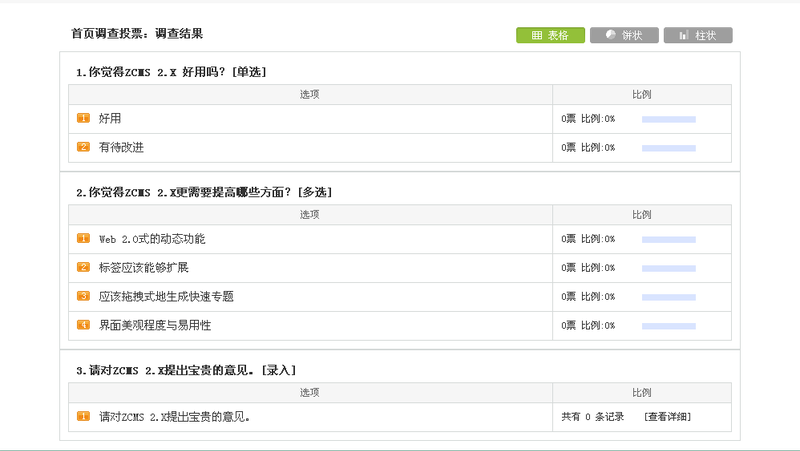
Task: Click the number 1 badge beside 好用
Action: click(x=84, y=118)
